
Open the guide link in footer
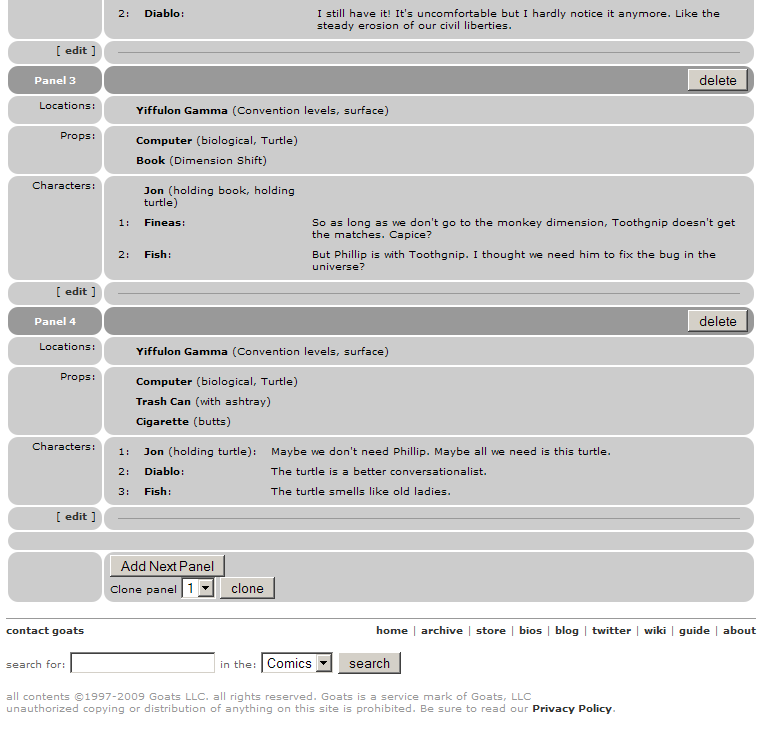pos(694,631)
